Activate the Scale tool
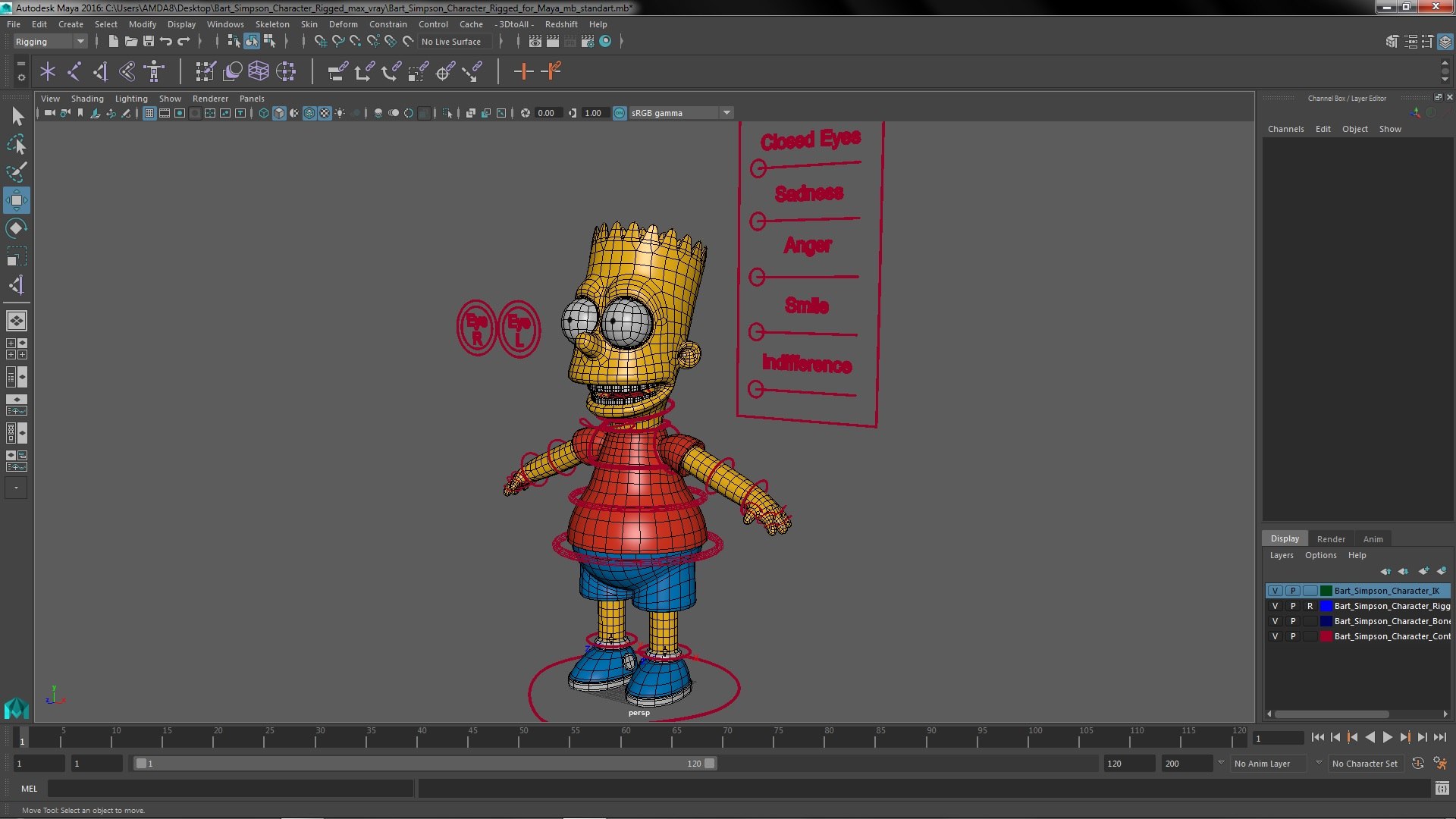The image size is (1456, 819). (17, 256)
